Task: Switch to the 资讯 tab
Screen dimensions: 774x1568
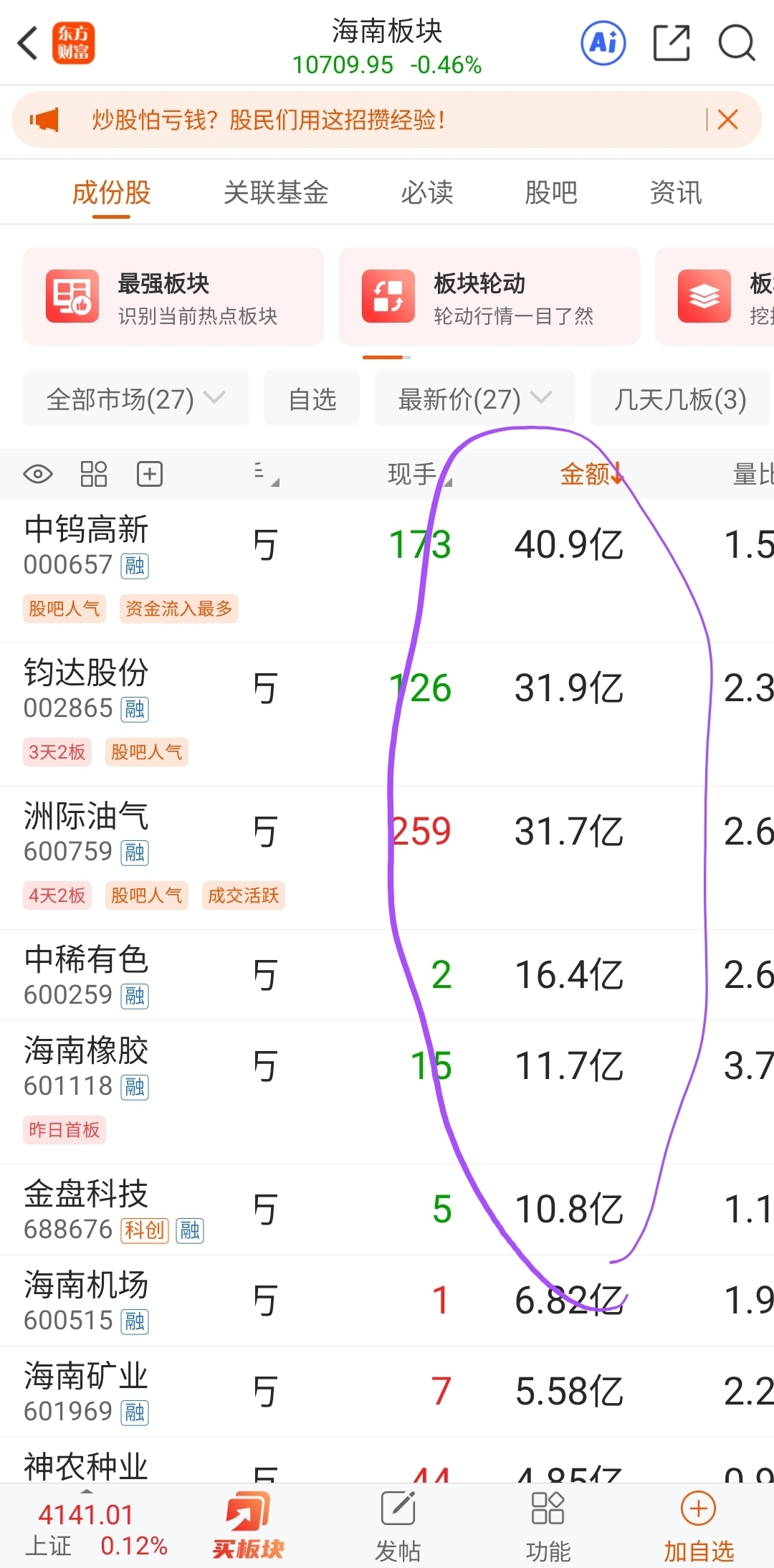Action: (676, 192)
